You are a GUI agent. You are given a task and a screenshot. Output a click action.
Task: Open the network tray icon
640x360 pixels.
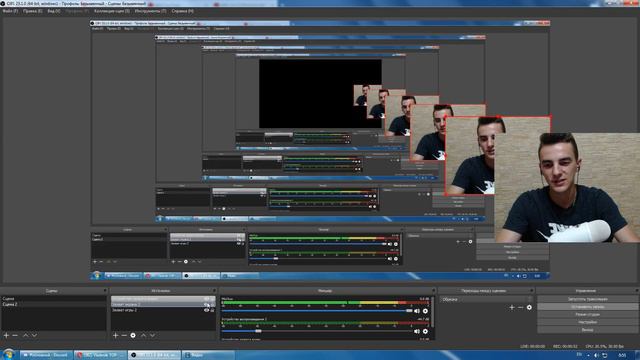pos(605,356)
